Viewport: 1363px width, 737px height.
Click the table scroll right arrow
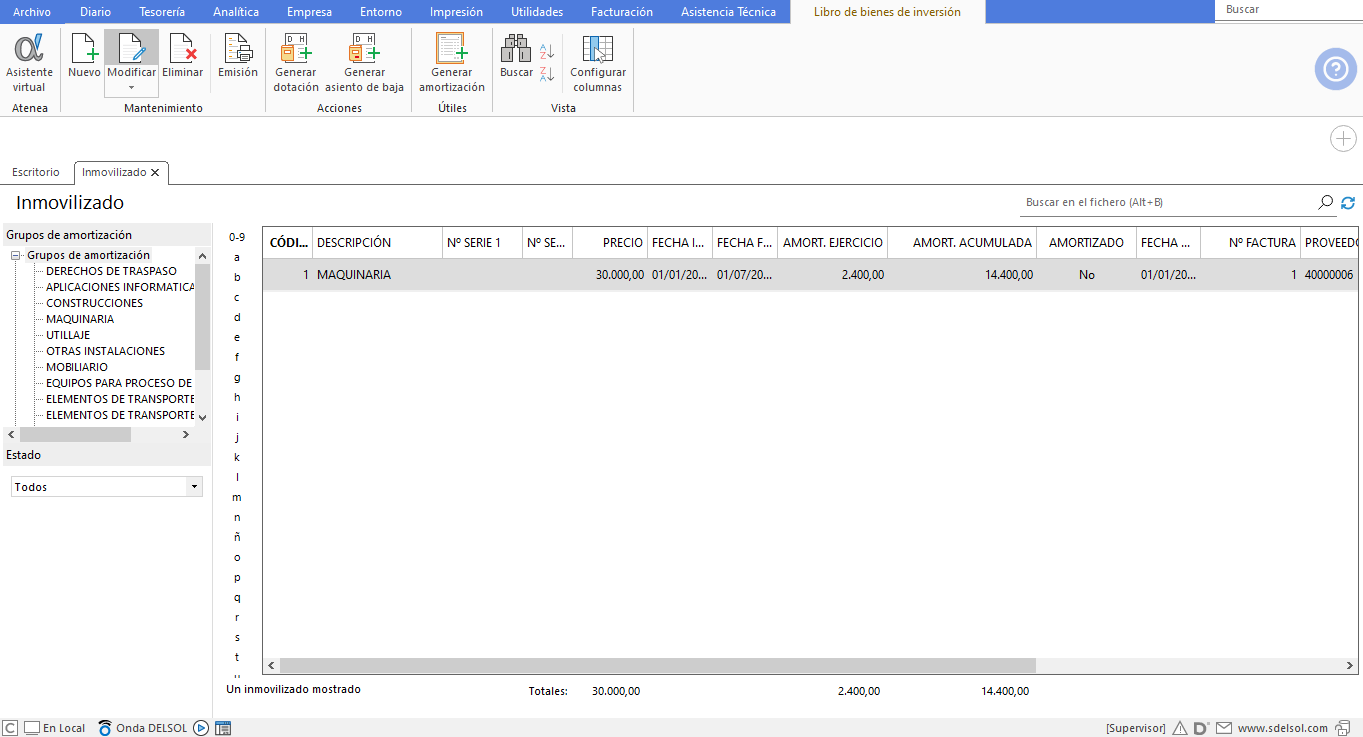1350,666
